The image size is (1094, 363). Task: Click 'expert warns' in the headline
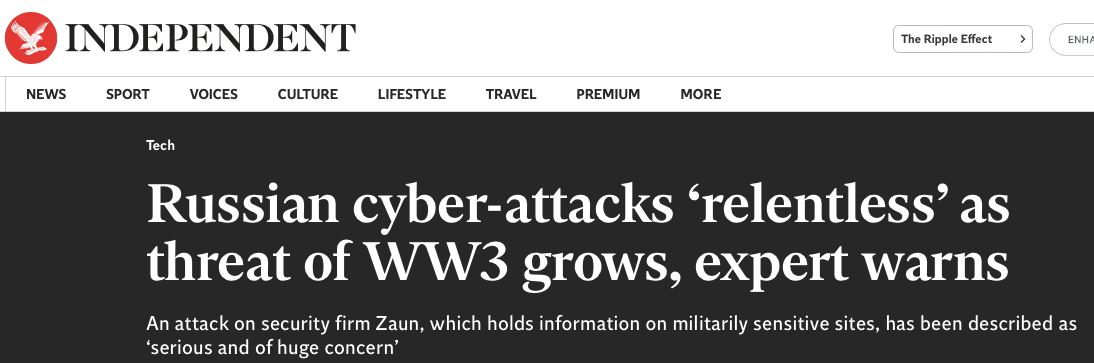coord(851,265)
